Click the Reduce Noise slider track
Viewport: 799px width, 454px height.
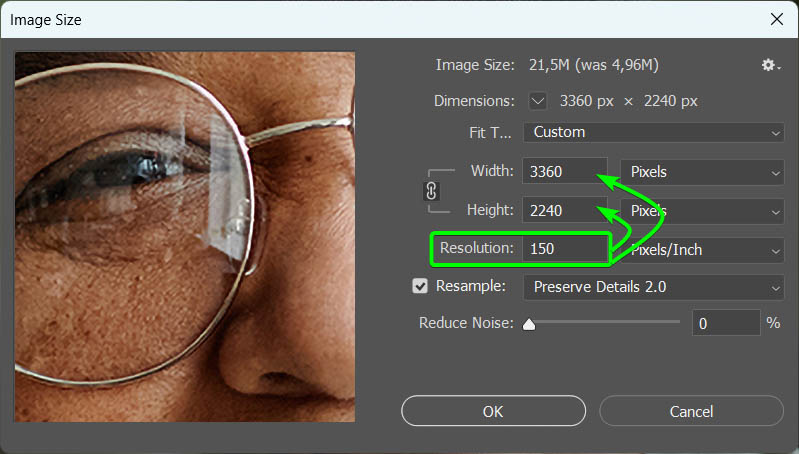click(604, 322)
